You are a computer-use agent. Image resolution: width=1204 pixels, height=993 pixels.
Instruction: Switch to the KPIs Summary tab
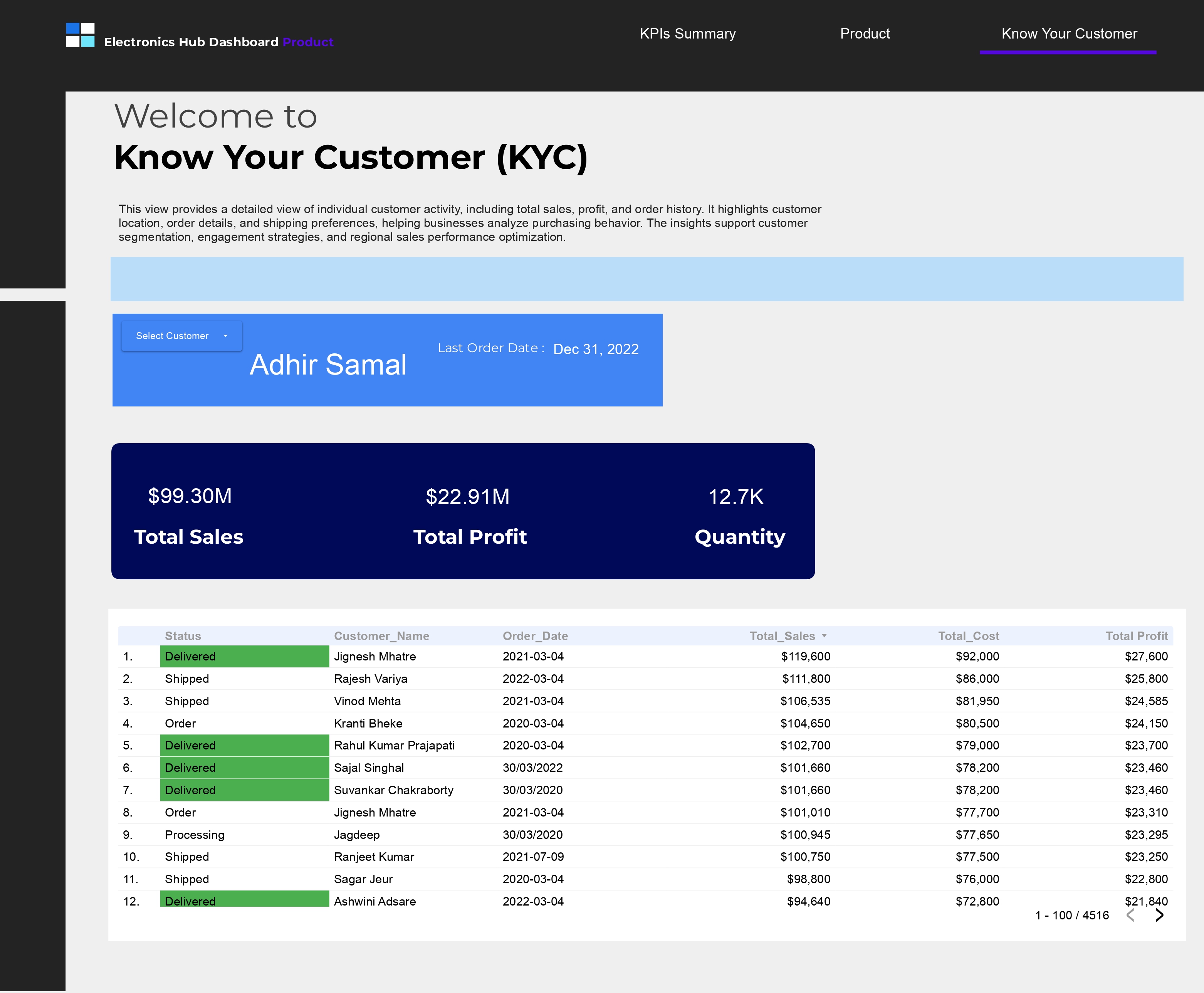[687, 34]
